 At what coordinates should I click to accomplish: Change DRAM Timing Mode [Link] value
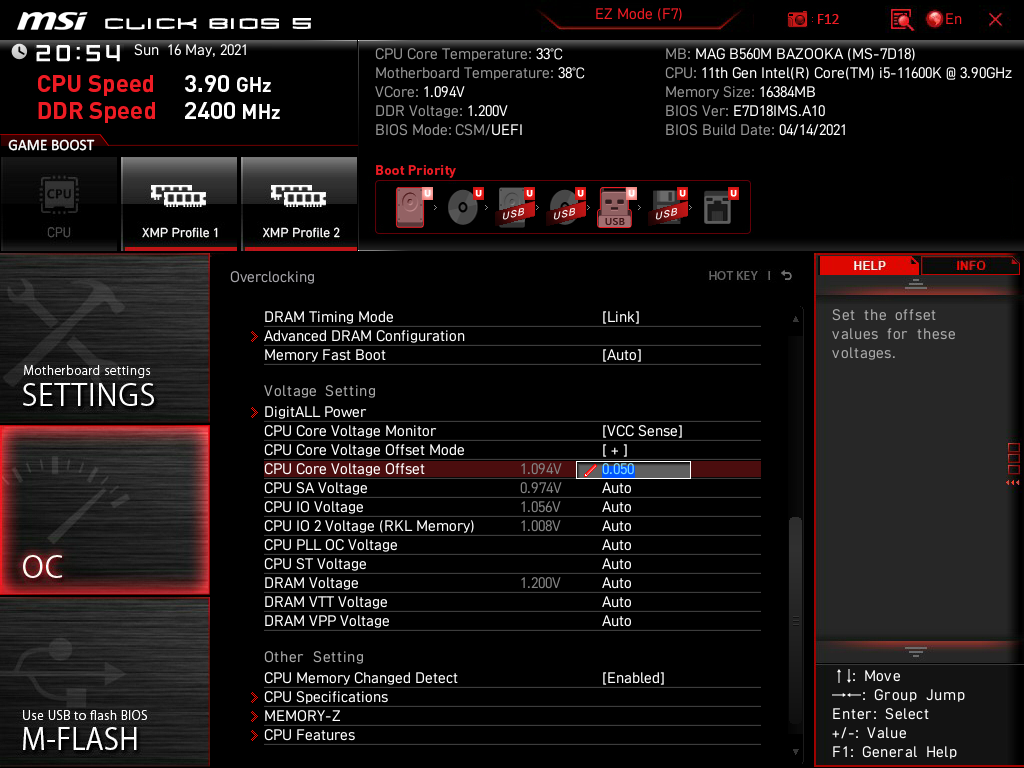click(x=620, y=317)
